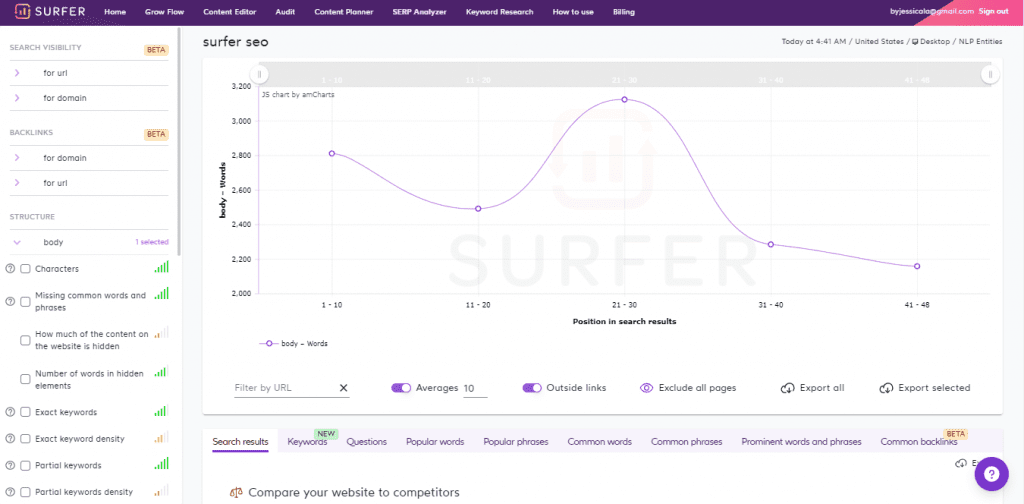Click help icon next to Exact keywords

(10, 413)
